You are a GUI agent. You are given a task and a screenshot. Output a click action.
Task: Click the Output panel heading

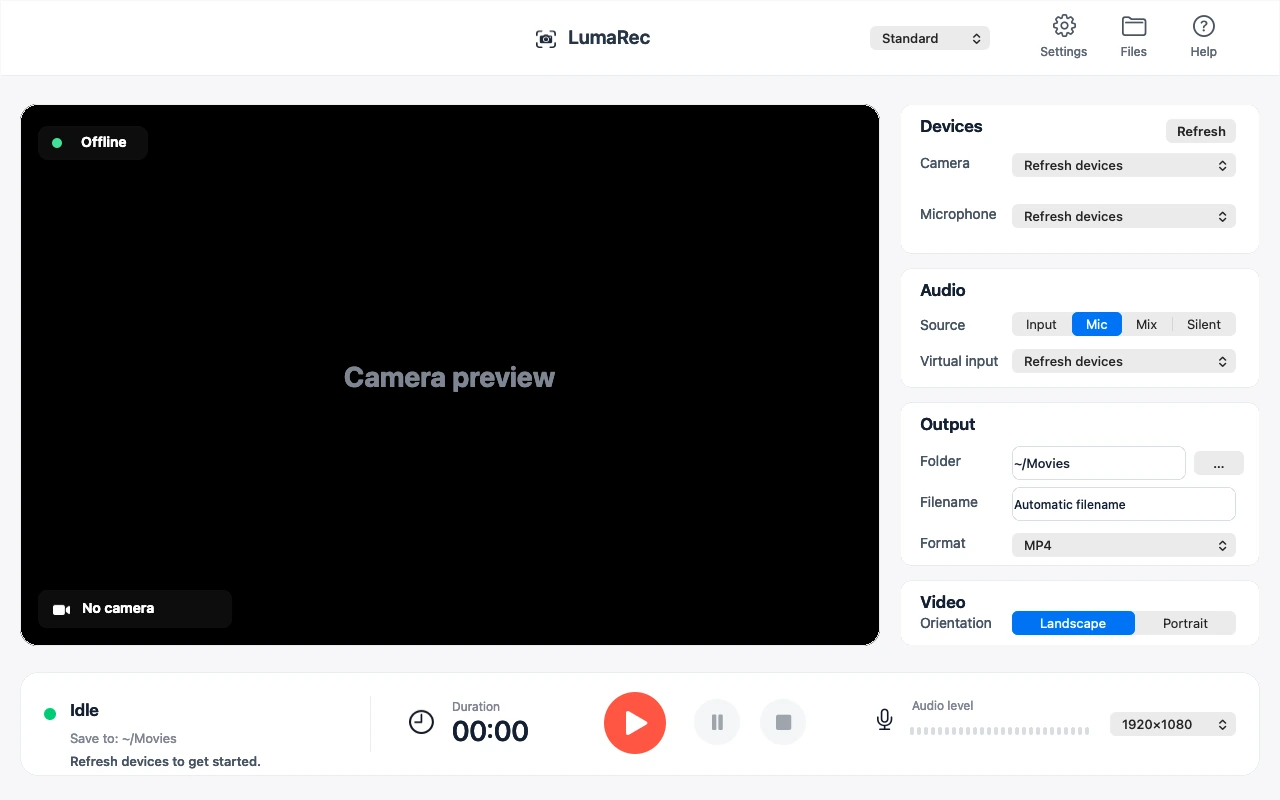point(947,424)
